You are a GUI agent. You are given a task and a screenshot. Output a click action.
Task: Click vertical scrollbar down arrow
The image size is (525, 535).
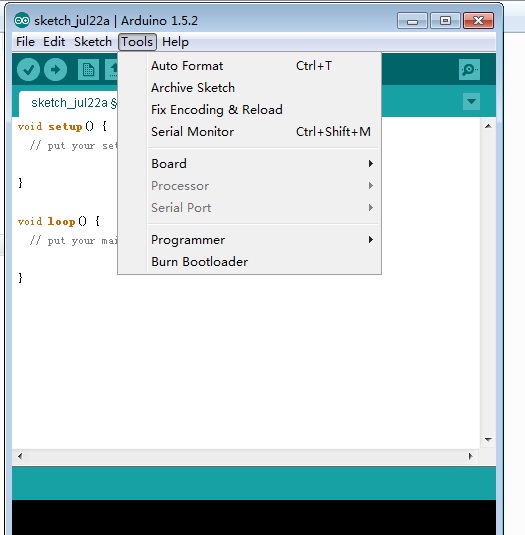pyautogui.click(x=488, y=439)
